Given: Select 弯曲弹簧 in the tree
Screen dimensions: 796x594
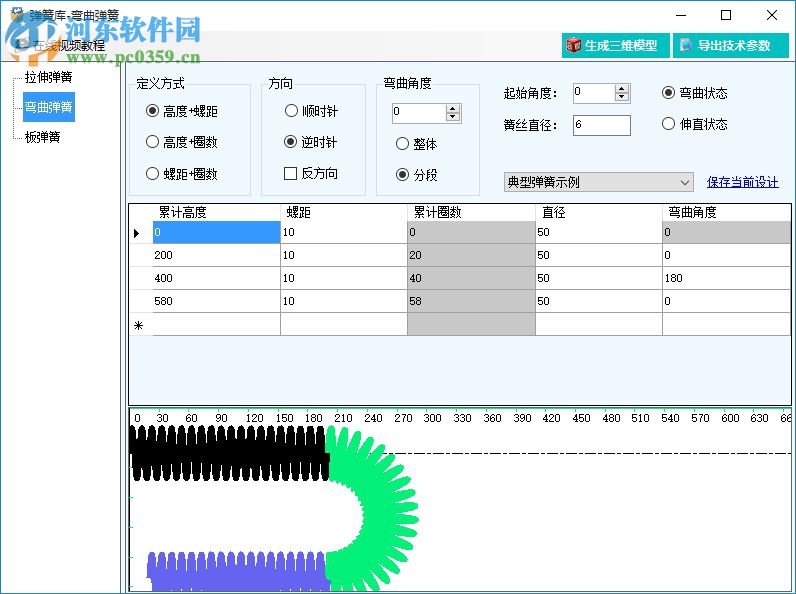Looking at the screenshot, I should 49,107.
